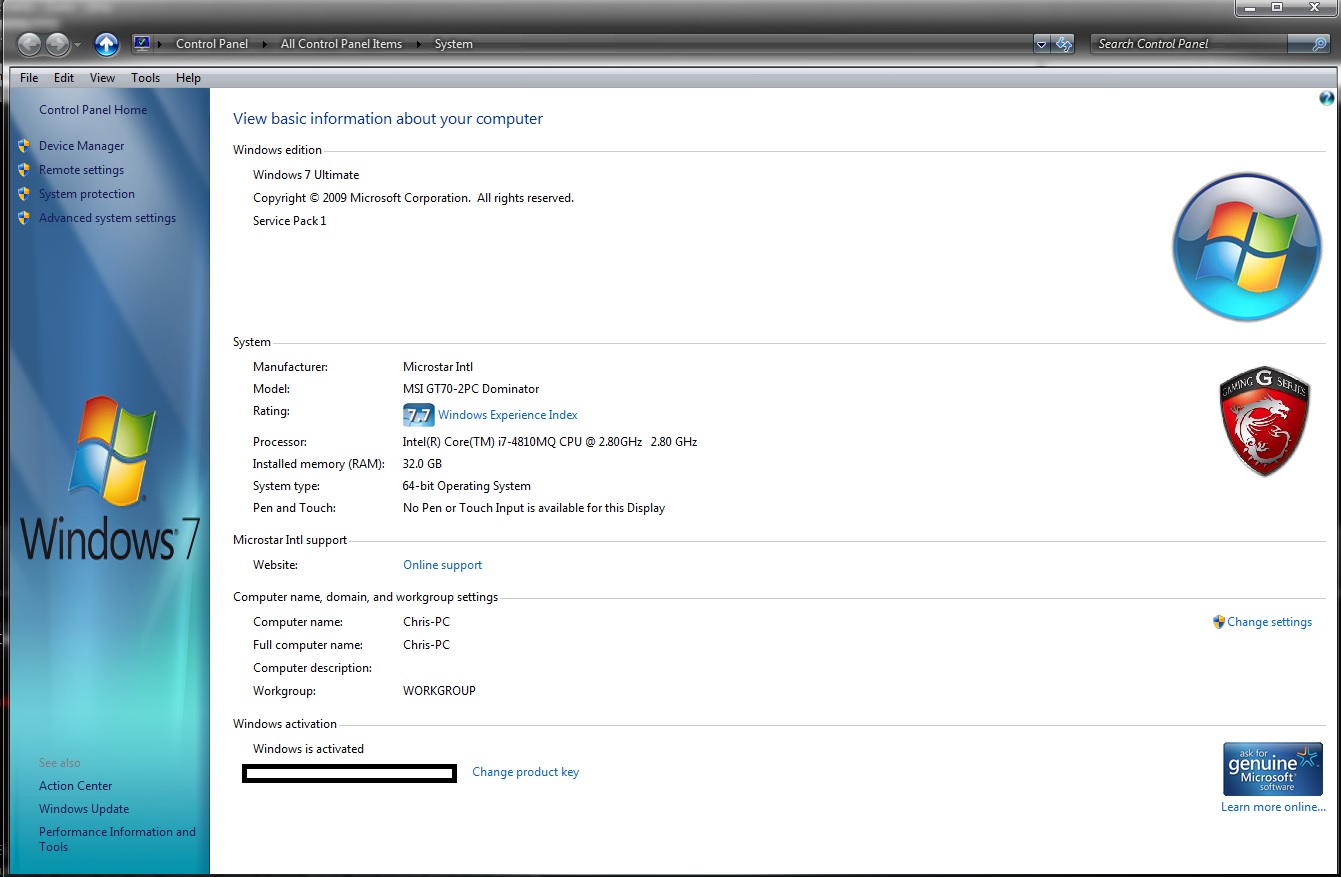Click the 7.7 Windows Experience rating badge

418,415
